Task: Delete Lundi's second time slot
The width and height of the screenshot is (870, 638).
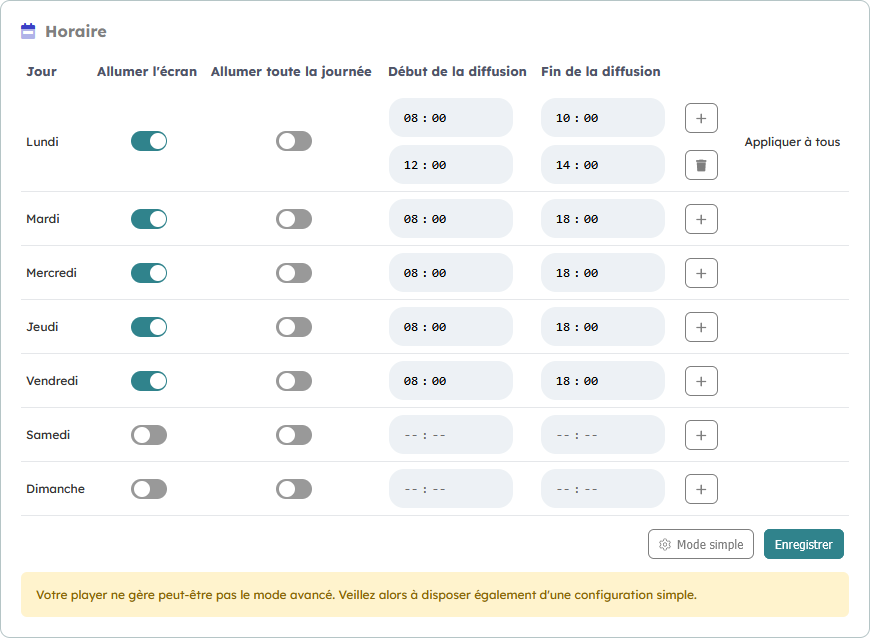Action: [x=701, y=165]
